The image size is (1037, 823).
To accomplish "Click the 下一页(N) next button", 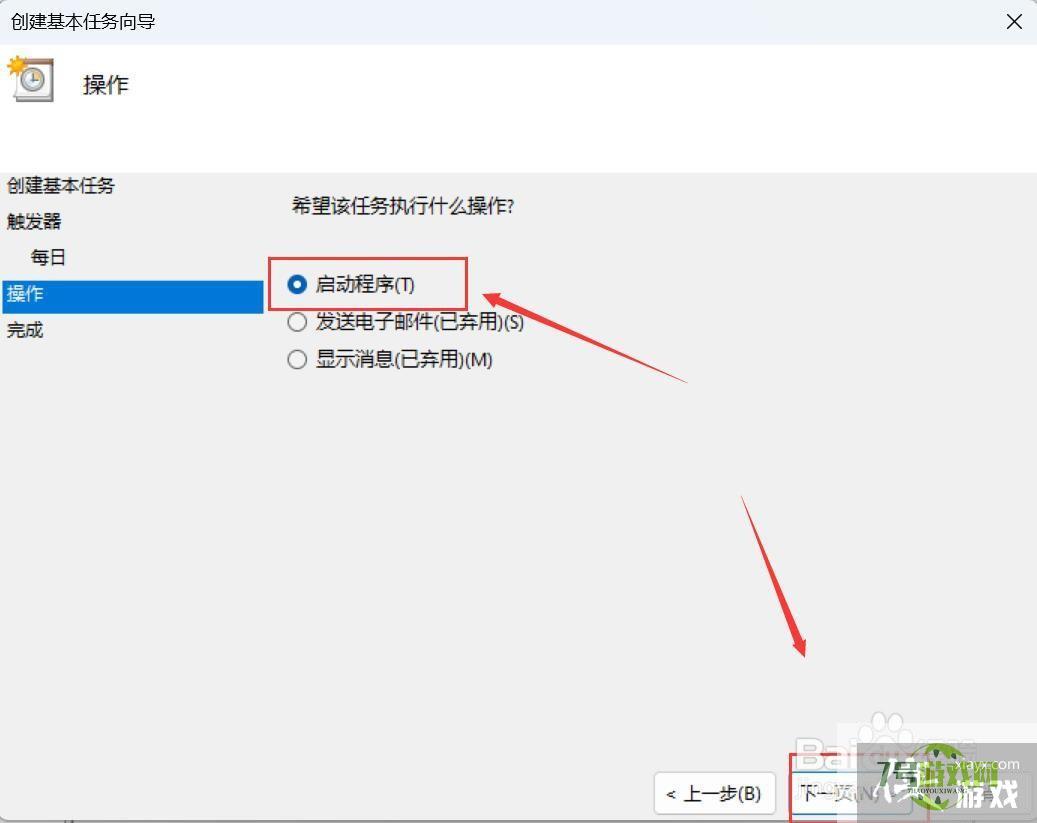I will [x=852, y=793].
